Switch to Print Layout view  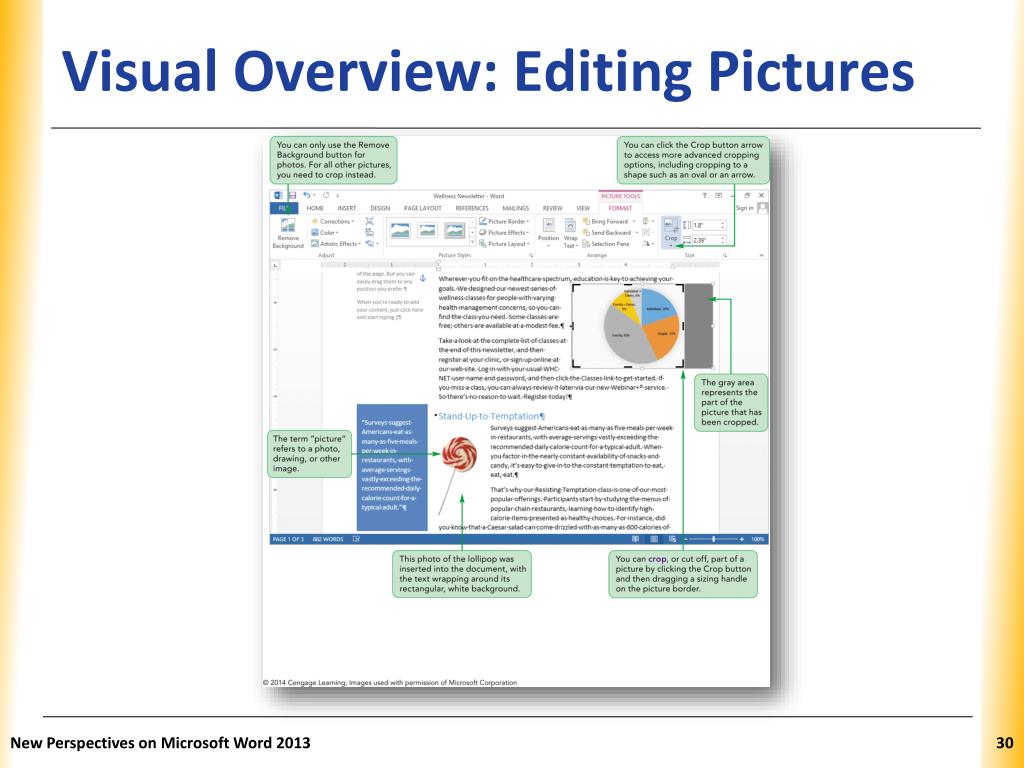click(654, 539)
